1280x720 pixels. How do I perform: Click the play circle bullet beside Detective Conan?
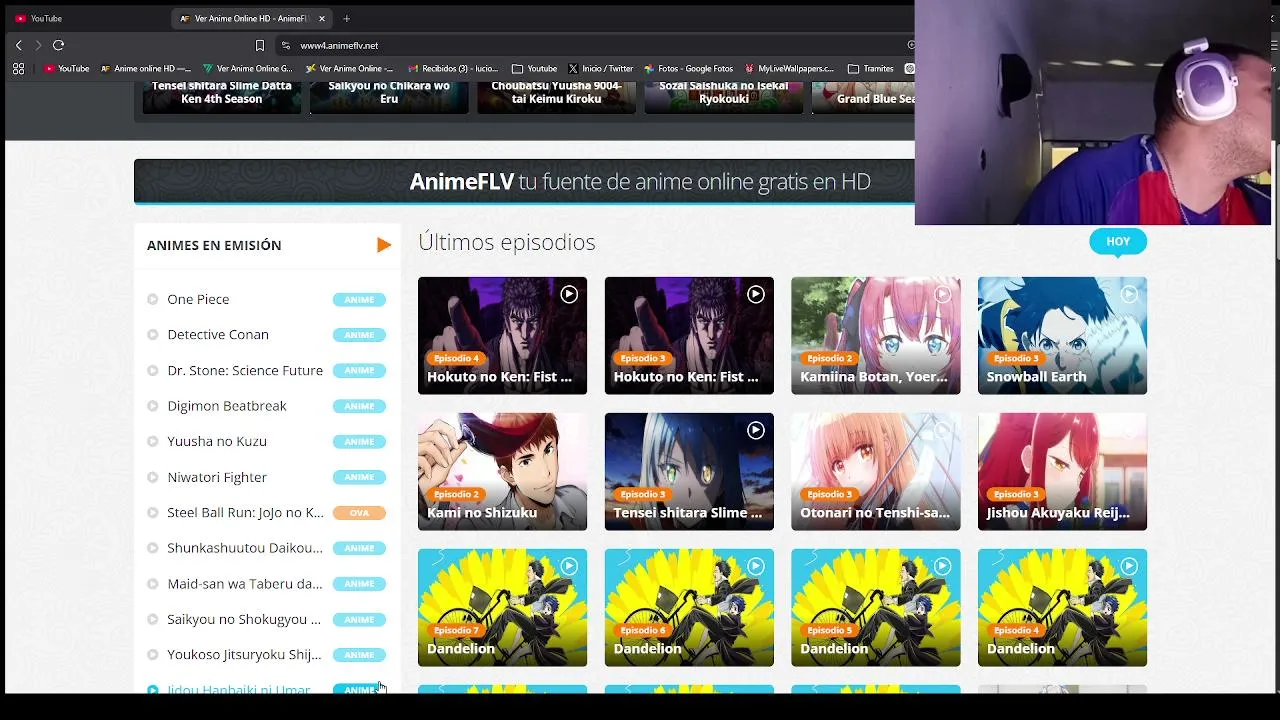(x=153, y=335)
